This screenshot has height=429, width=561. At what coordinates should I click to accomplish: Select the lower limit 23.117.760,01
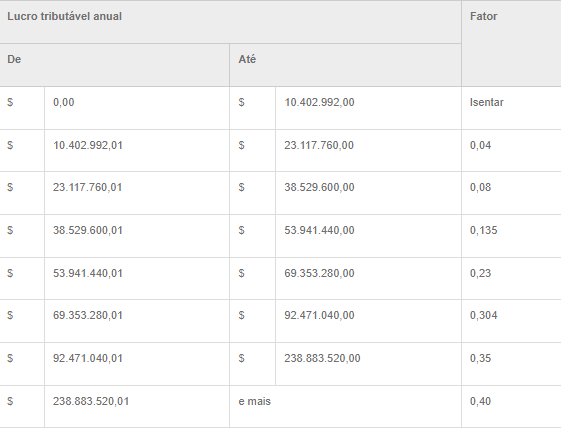click(137, 193)
